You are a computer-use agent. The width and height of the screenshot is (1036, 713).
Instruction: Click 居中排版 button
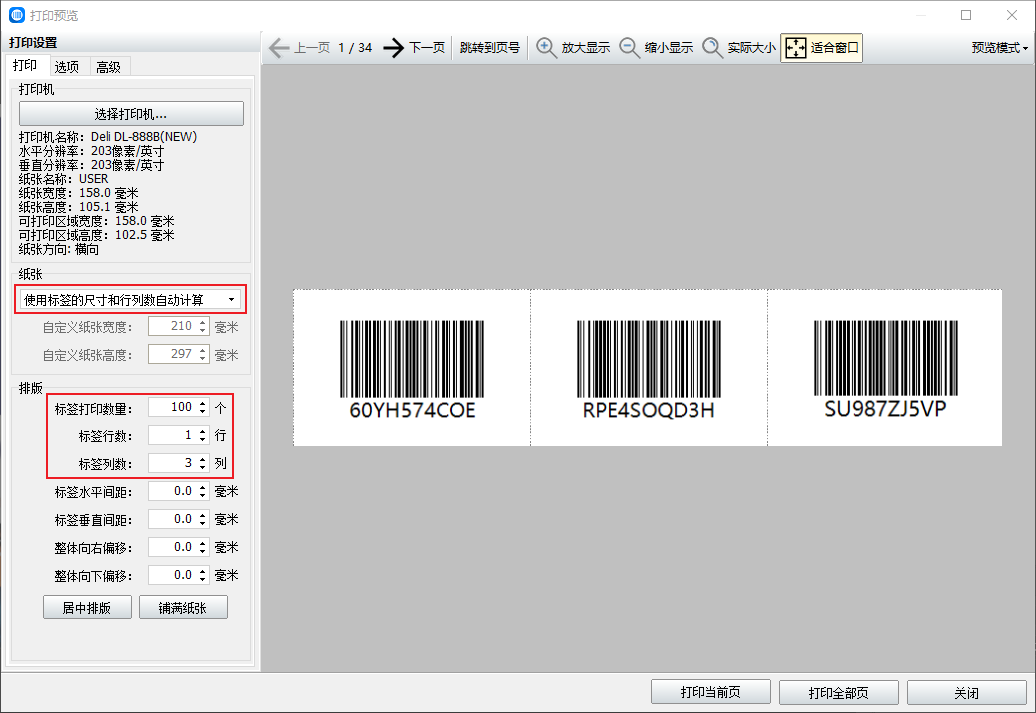pos(87,607)
